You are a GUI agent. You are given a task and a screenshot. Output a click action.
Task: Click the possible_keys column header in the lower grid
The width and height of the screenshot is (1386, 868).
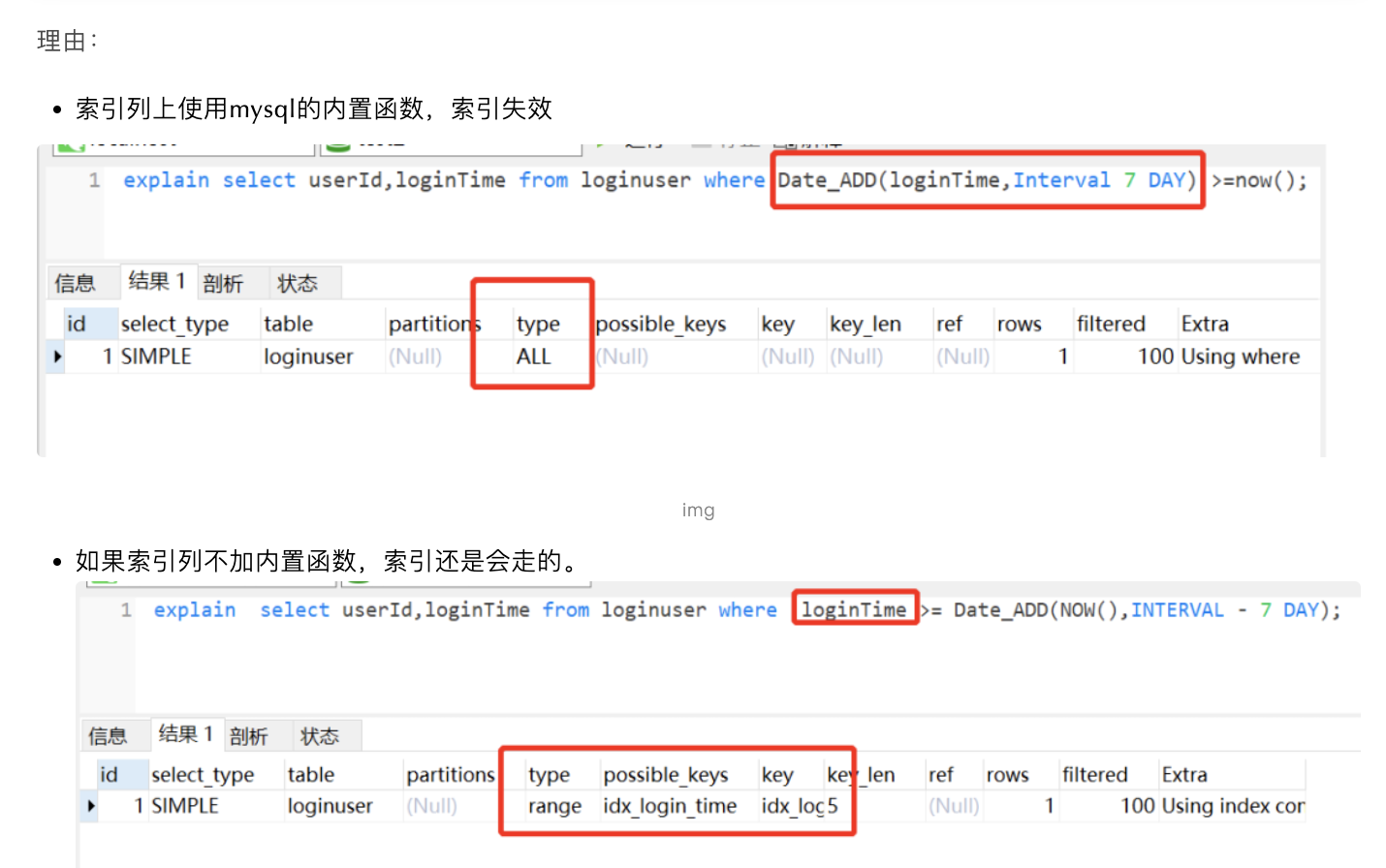coord(665,775)
